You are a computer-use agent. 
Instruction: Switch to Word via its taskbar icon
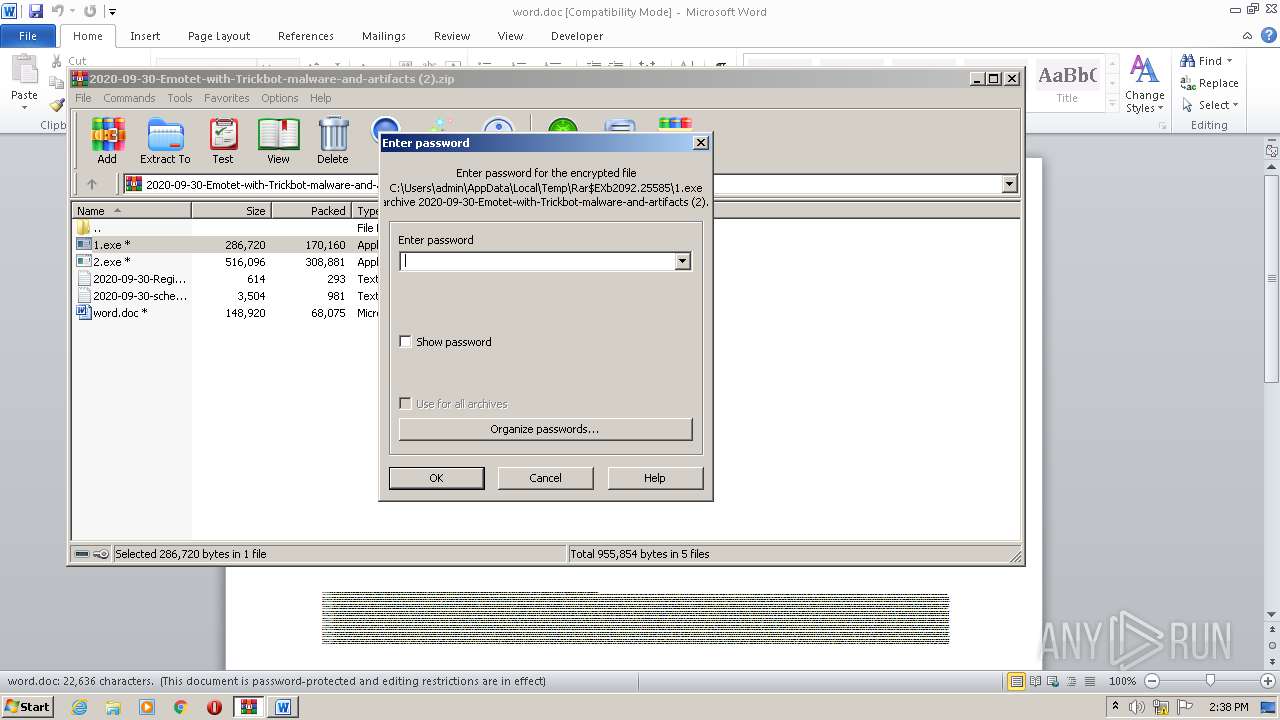[x=283, y=707]
